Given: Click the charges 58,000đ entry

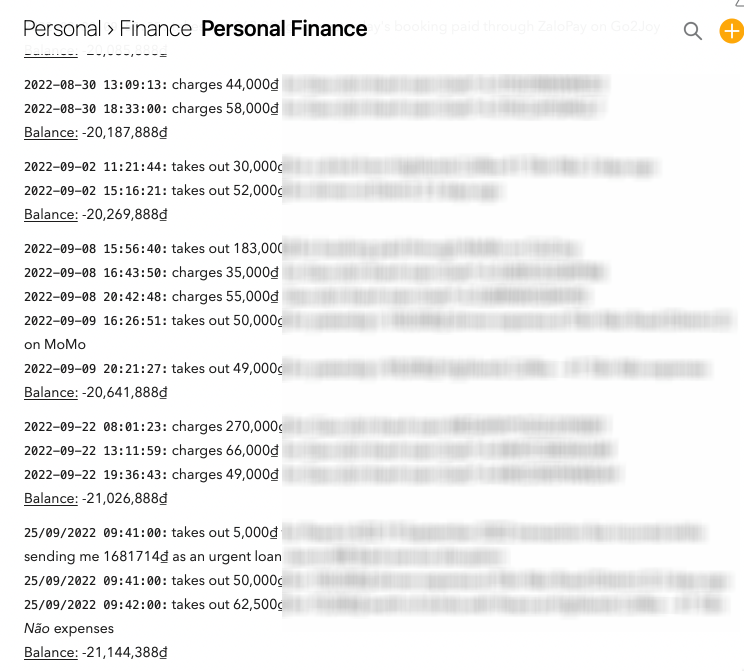Looking at the screenshot, I should [x=225, y=109].
